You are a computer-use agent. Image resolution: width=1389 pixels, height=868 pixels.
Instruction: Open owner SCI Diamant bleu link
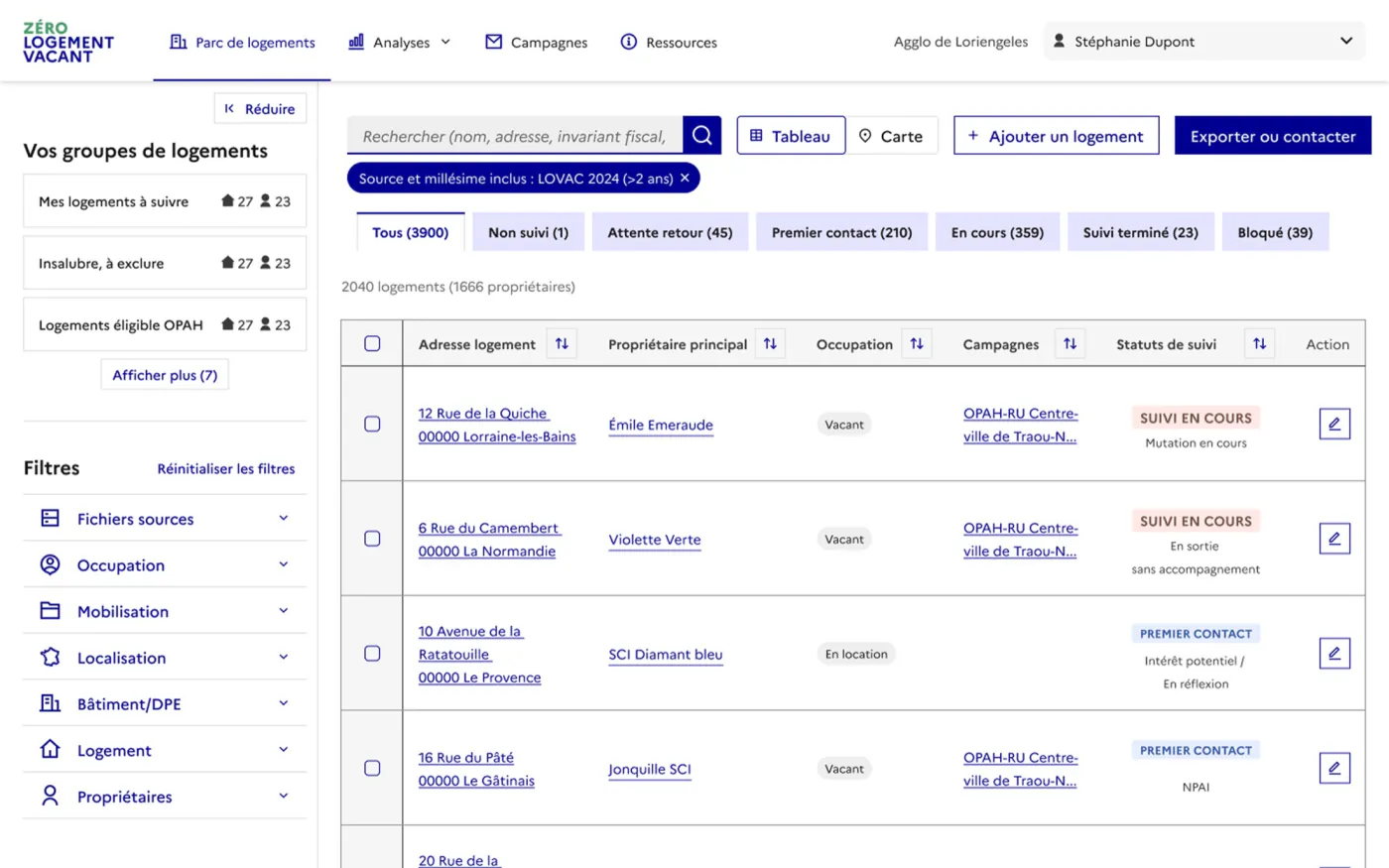[x=666, y=655]
